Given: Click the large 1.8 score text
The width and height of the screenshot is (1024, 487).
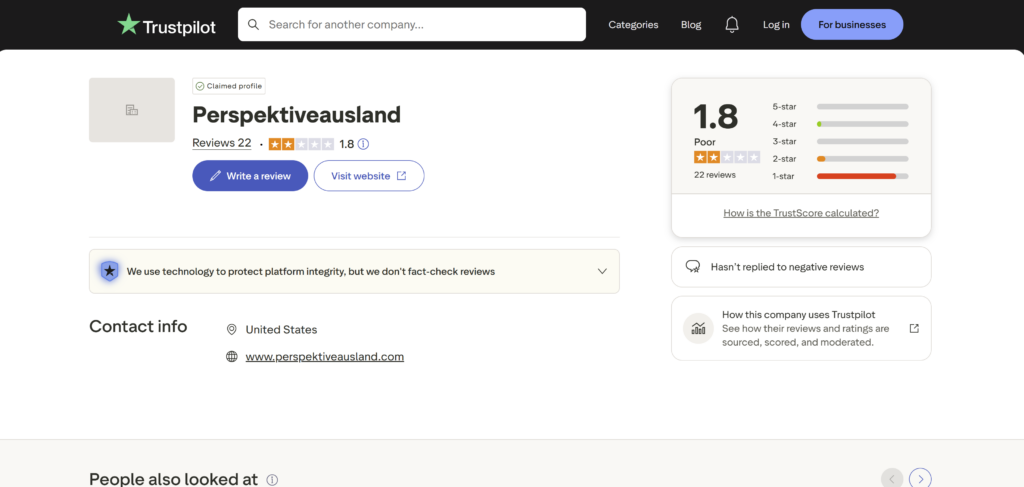Looking at the screenshot, I should click(716, 117).
